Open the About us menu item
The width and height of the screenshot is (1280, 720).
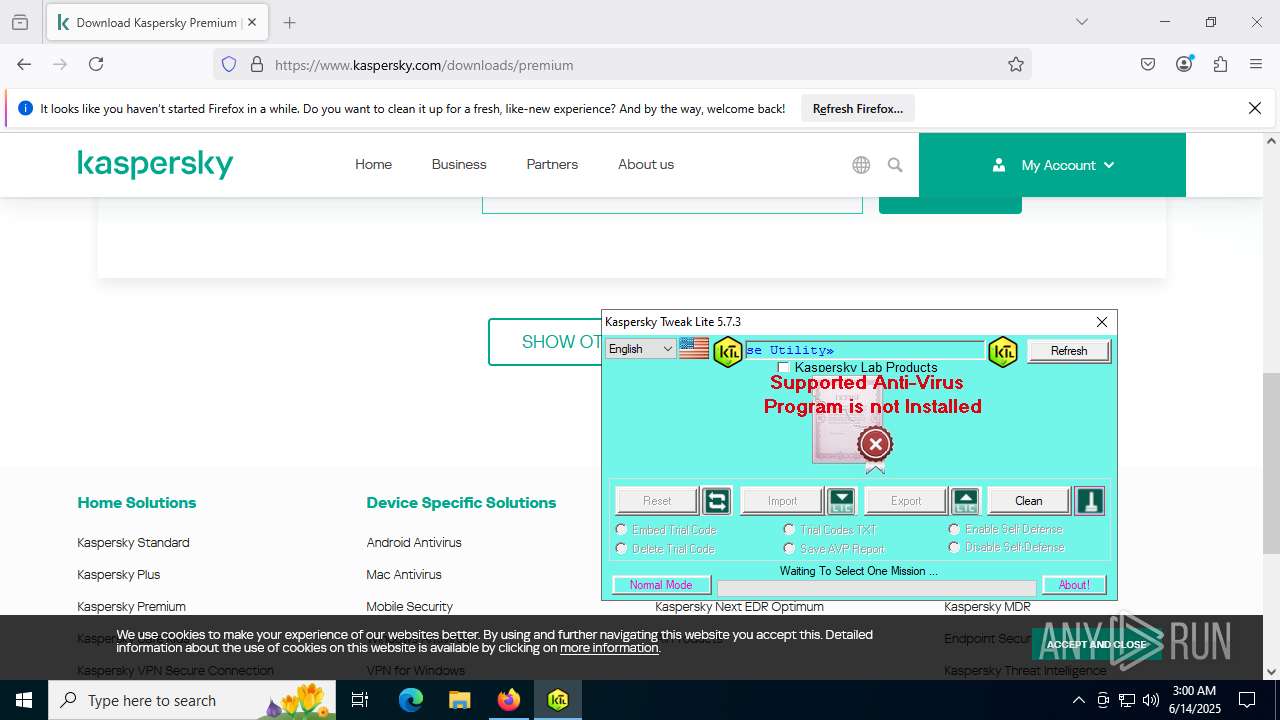pyautogui.click(x=646, y=164)
